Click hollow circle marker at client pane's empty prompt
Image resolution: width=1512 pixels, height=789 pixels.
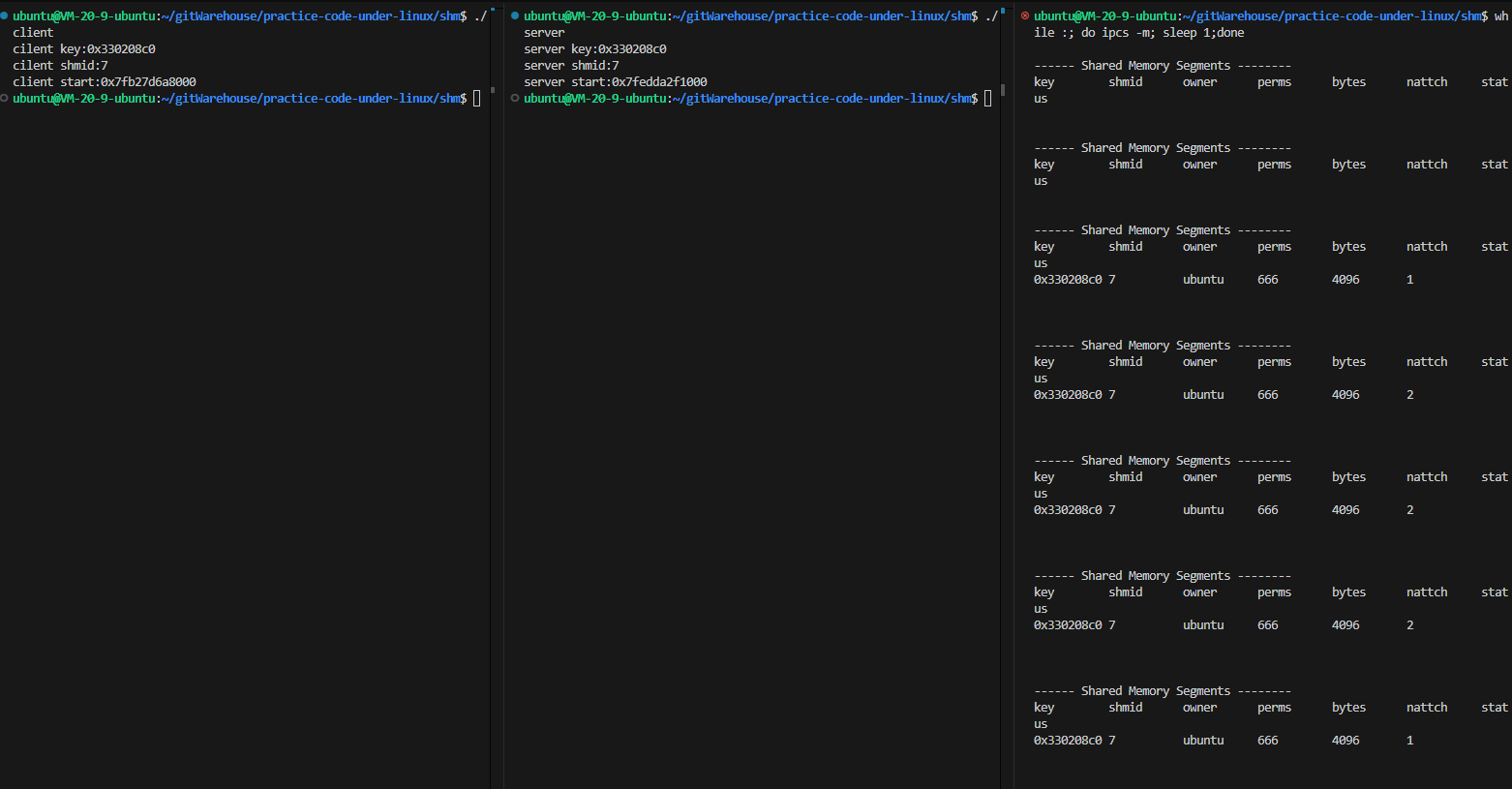click(x=5, y=98)
